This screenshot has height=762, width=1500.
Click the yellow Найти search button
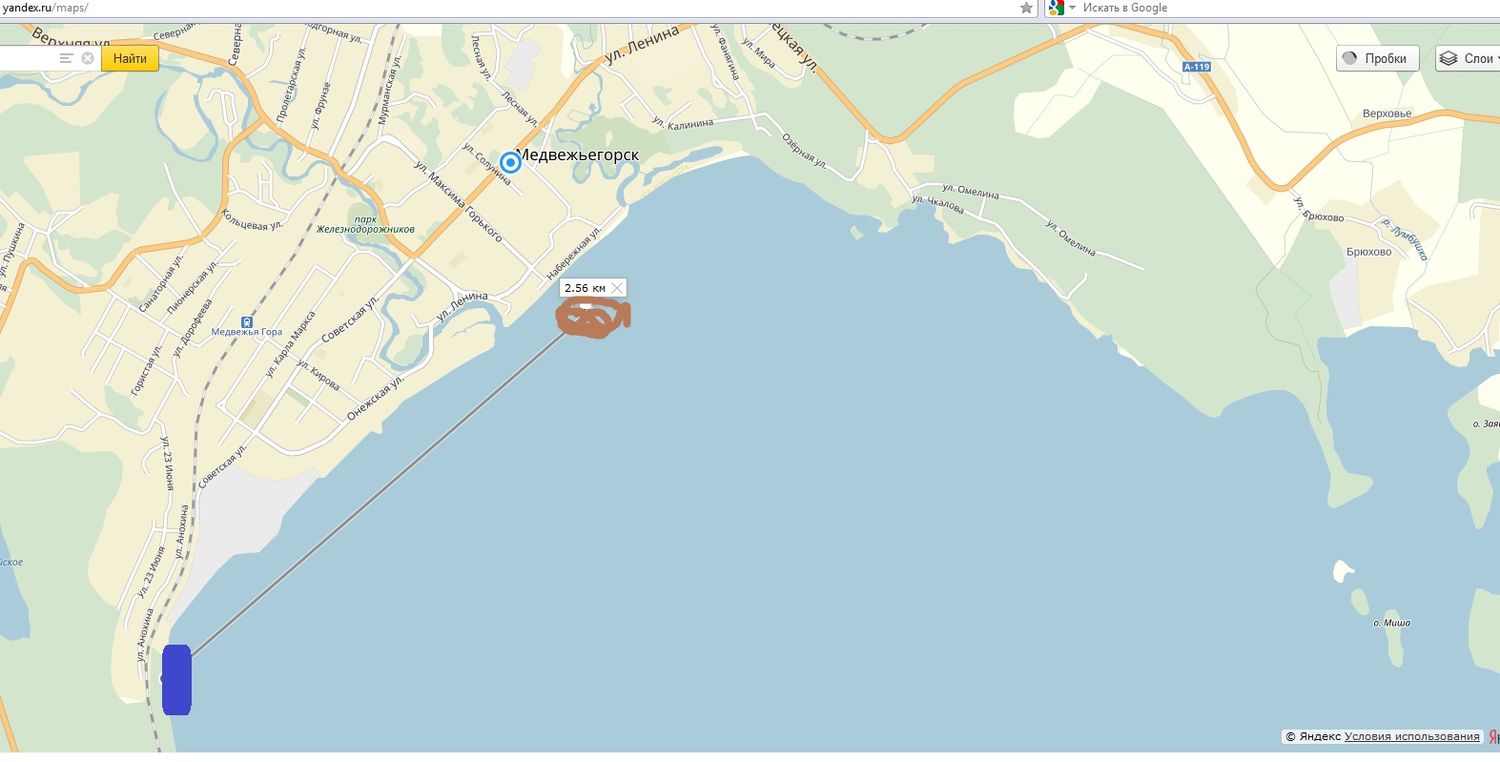point(130,58)
